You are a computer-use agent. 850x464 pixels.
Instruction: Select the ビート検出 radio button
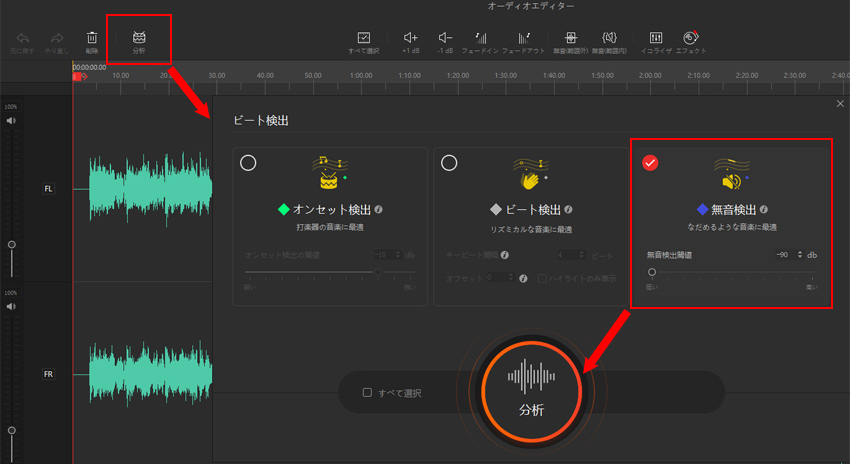449,163
